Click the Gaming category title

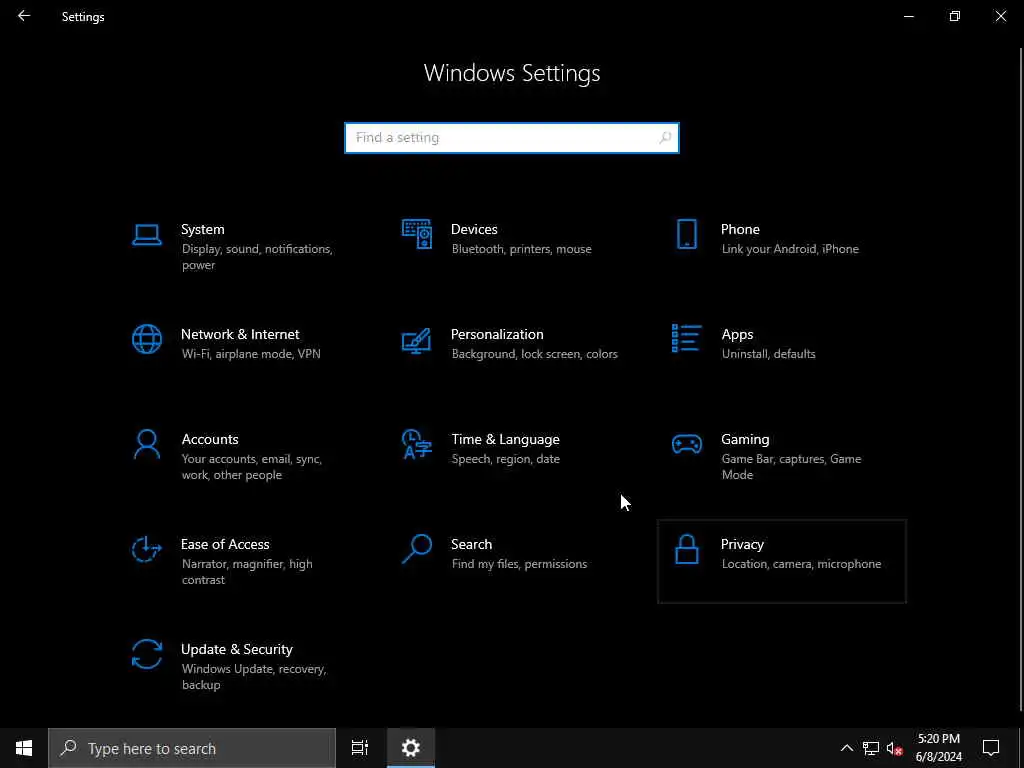pyautogui.click(x=745, y=440)
